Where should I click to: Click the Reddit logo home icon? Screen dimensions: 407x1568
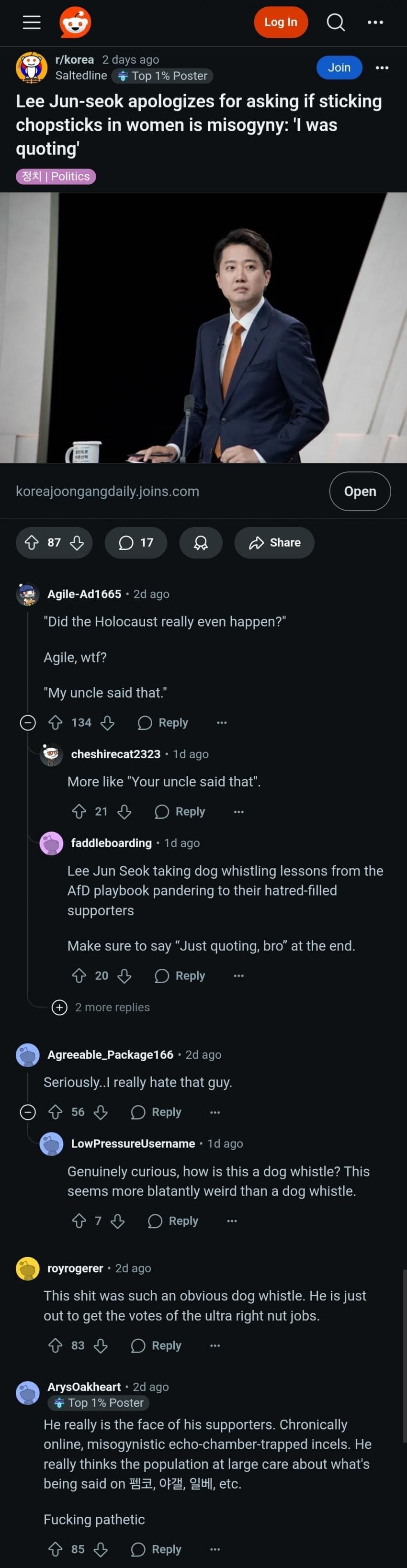[75, 22]
